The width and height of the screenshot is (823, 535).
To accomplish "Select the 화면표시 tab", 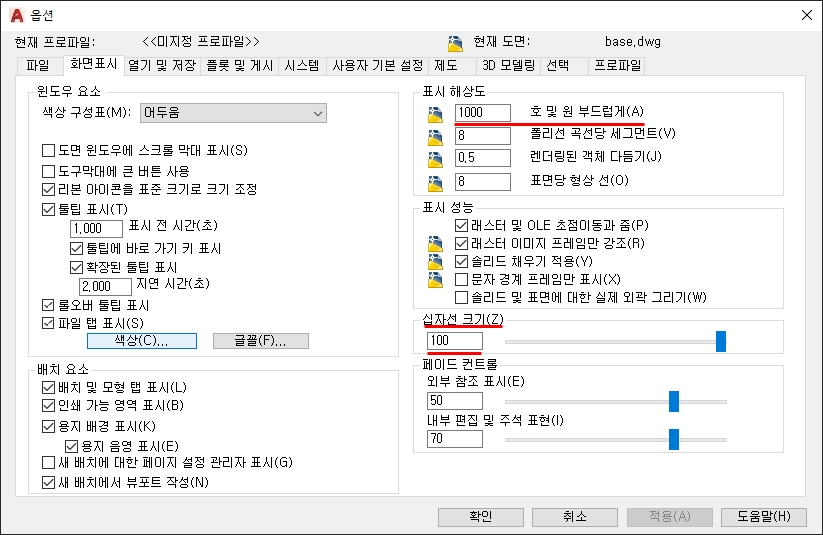I will 93,64.
